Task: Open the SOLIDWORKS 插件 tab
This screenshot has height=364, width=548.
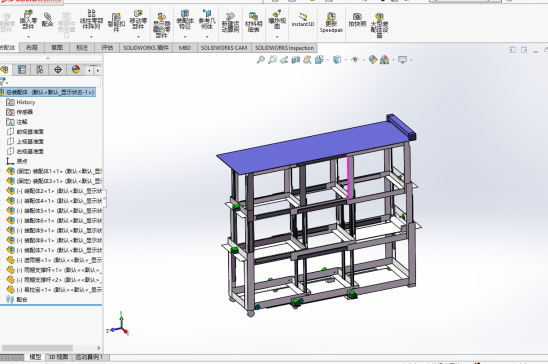Action: [x=146, y=48]
